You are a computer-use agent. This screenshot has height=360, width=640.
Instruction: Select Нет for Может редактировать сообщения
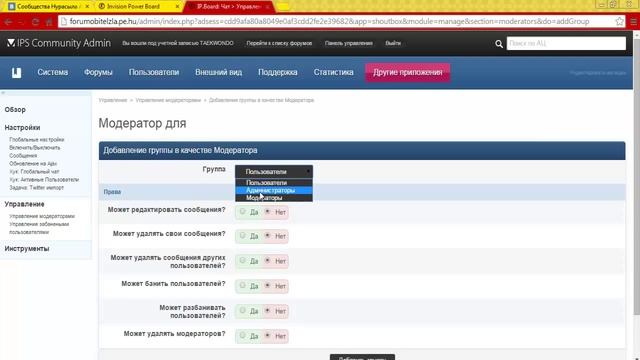pyautogui.click(x=268, y=211)
